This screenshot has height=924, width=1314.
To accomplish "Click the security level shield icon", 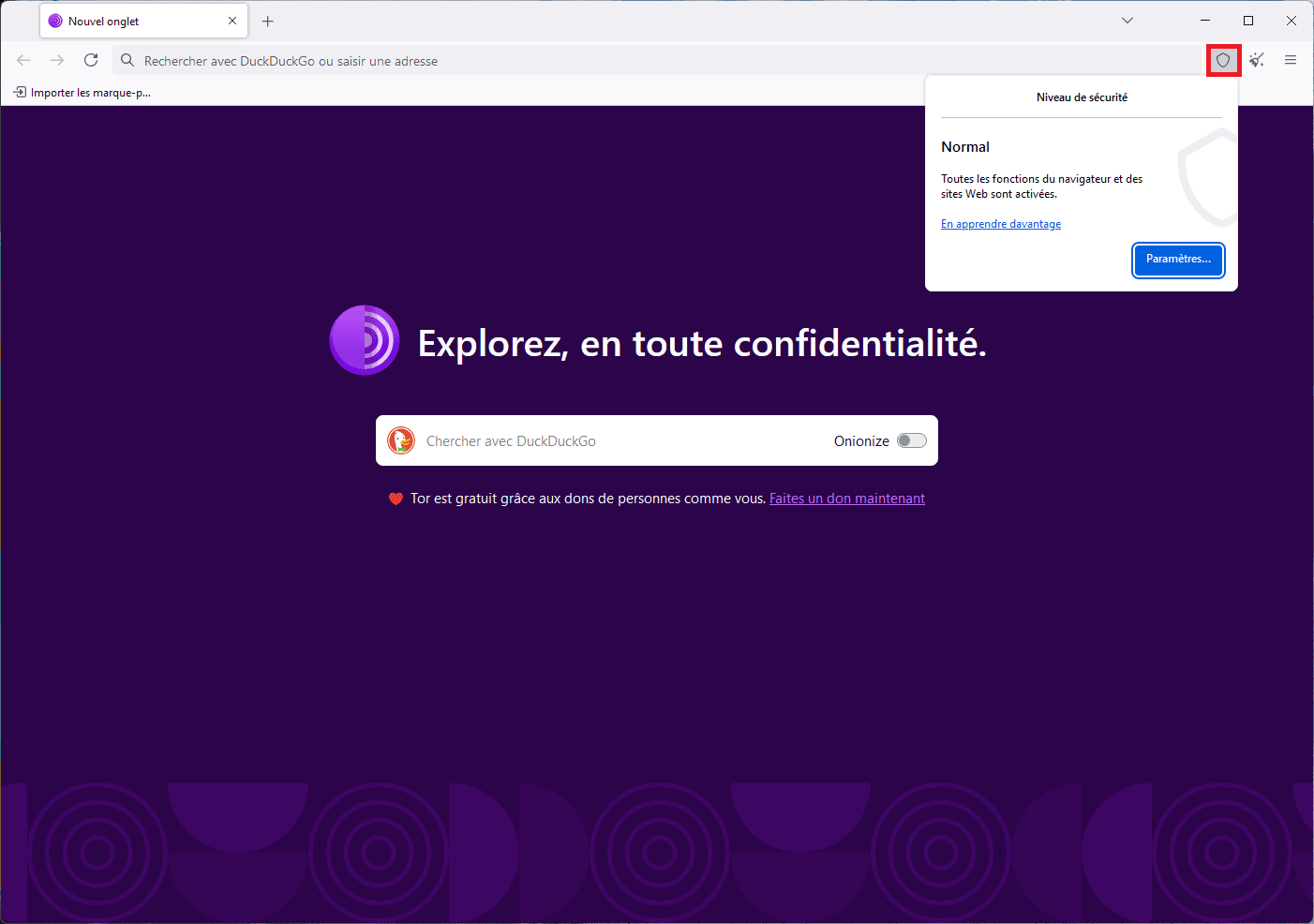I will point(1223,60).
